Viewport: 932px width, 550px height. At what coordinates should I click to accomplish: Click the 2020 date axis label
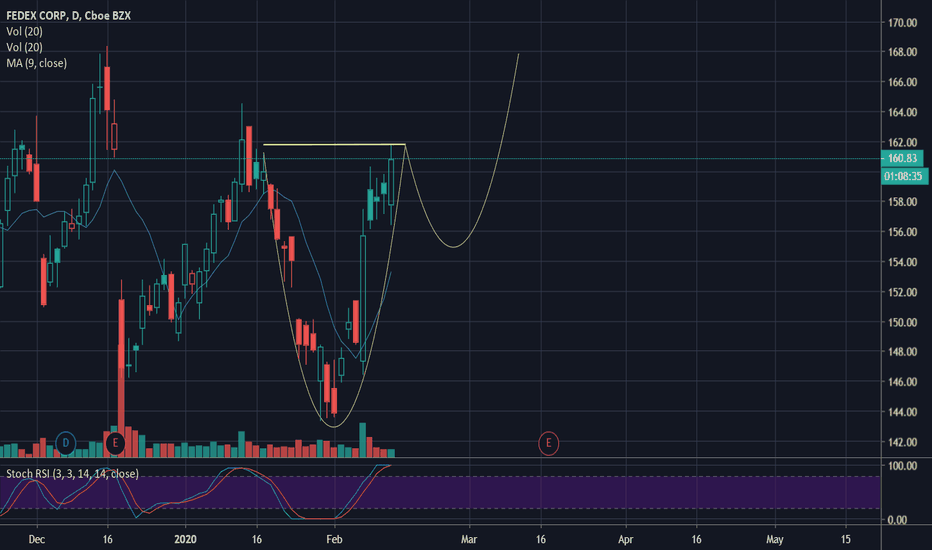click(x=185, y=539)
